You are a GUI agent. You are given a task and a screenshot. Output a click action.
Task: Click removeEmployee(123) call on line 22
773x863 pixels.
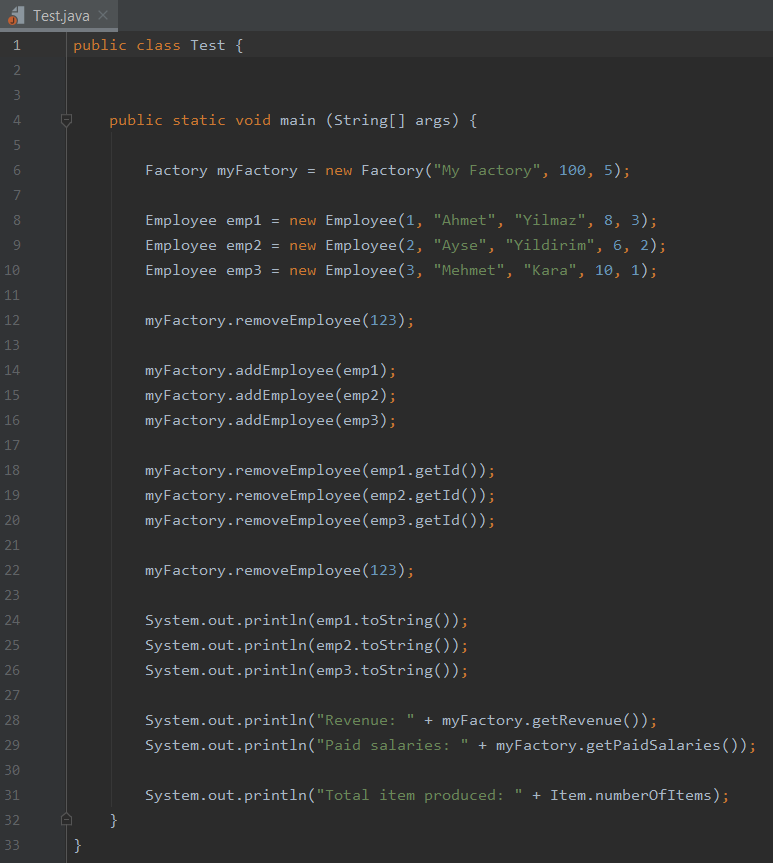point(320,570)
